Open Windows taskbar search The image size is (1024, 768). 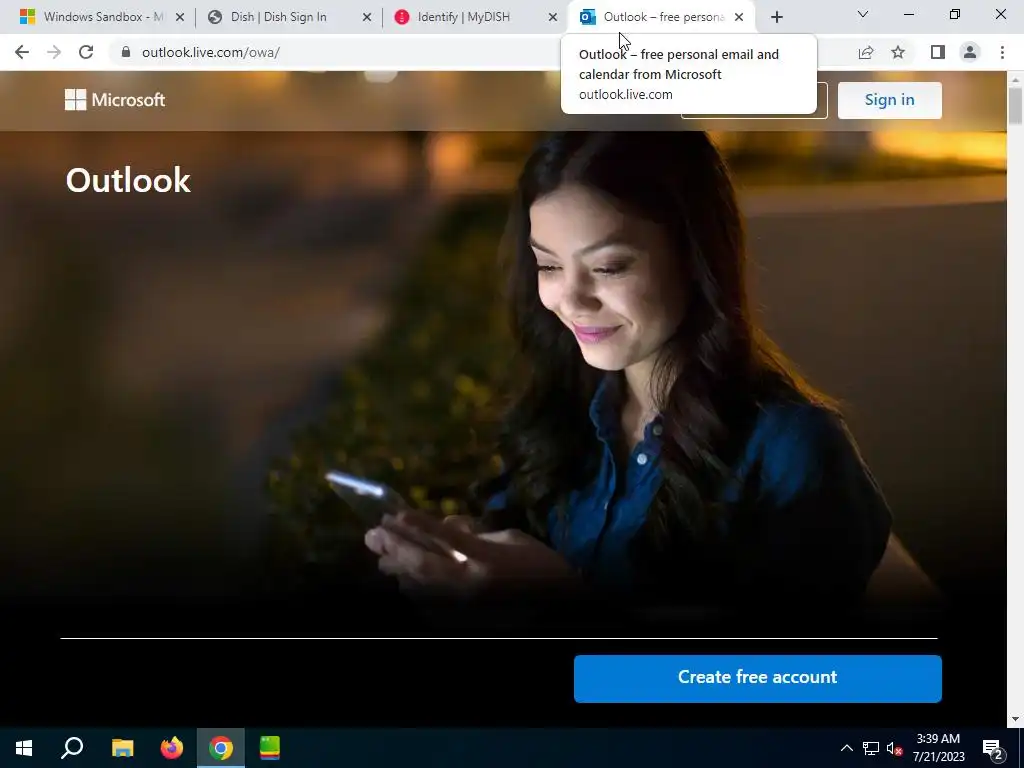[72, 748]
